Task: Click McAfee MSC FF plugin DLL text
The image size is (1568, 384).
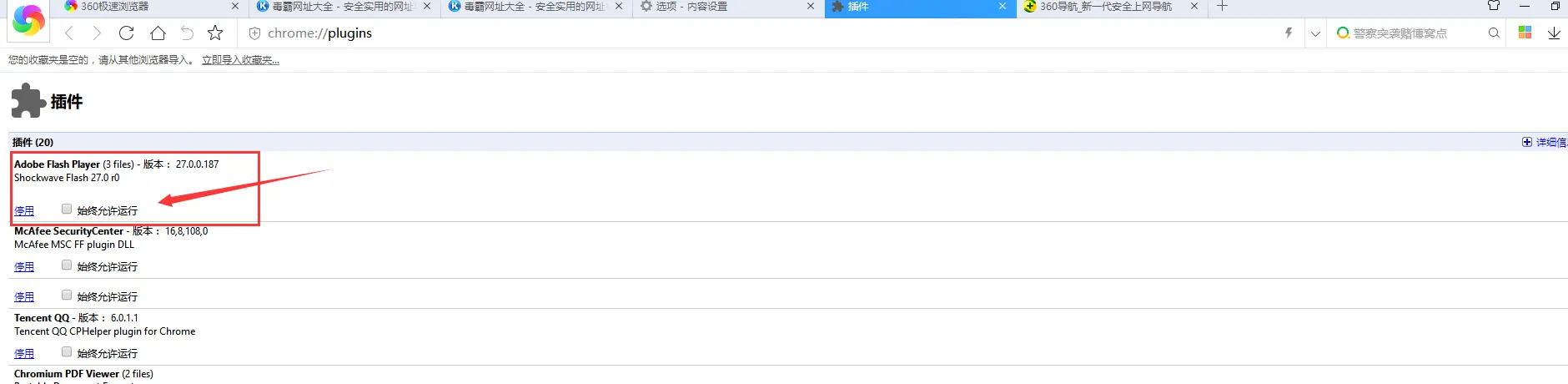Action: click(x=74, y=245)
